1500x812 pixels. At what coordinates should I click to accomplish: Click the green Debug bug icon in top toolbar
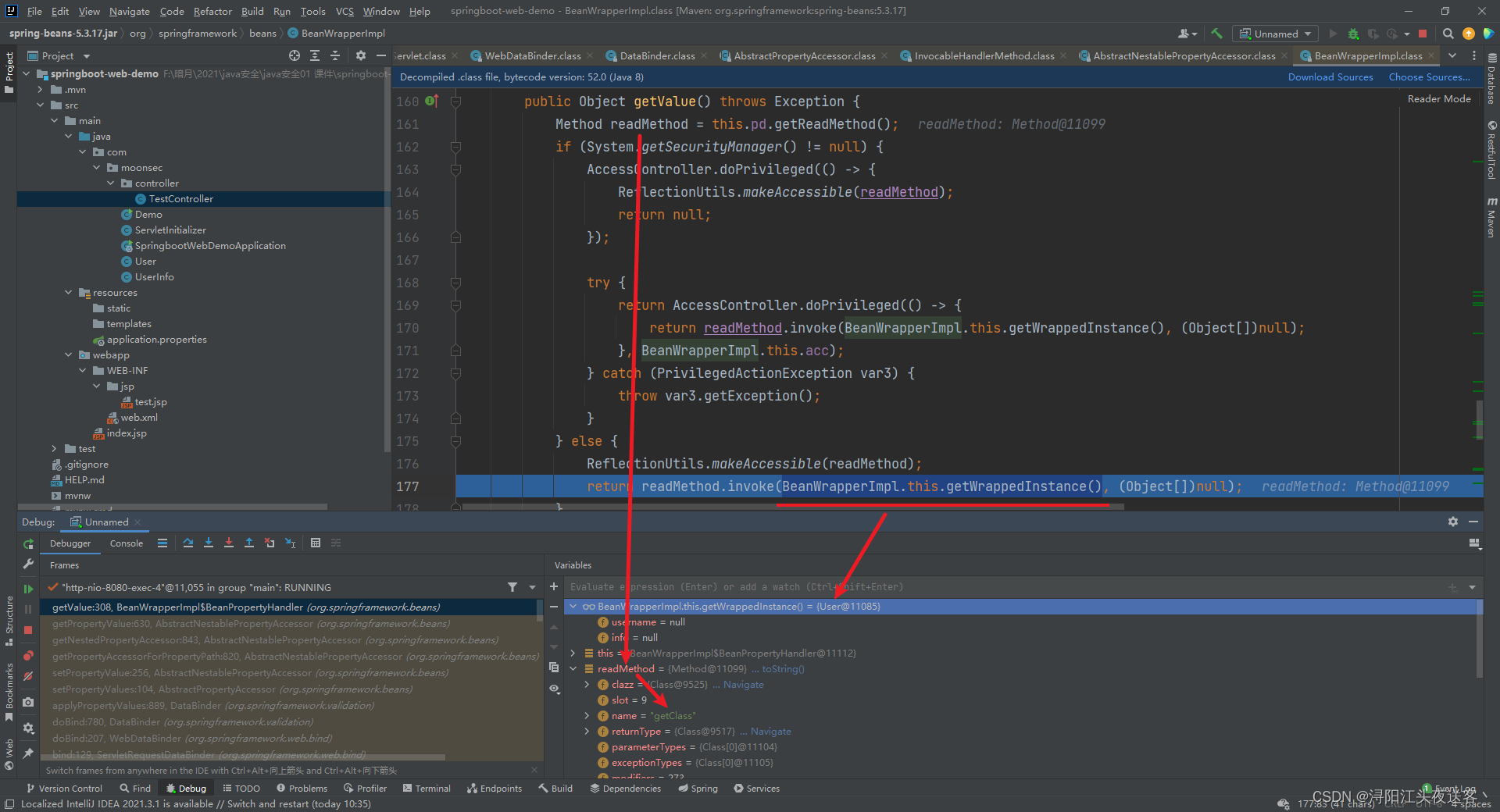[x=1353, y=34]
